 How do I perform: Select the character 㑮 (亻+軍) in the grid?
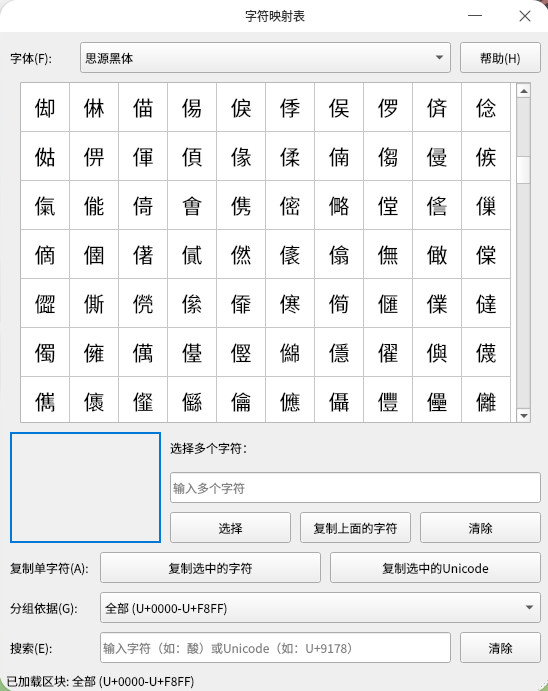pos(143,156)
